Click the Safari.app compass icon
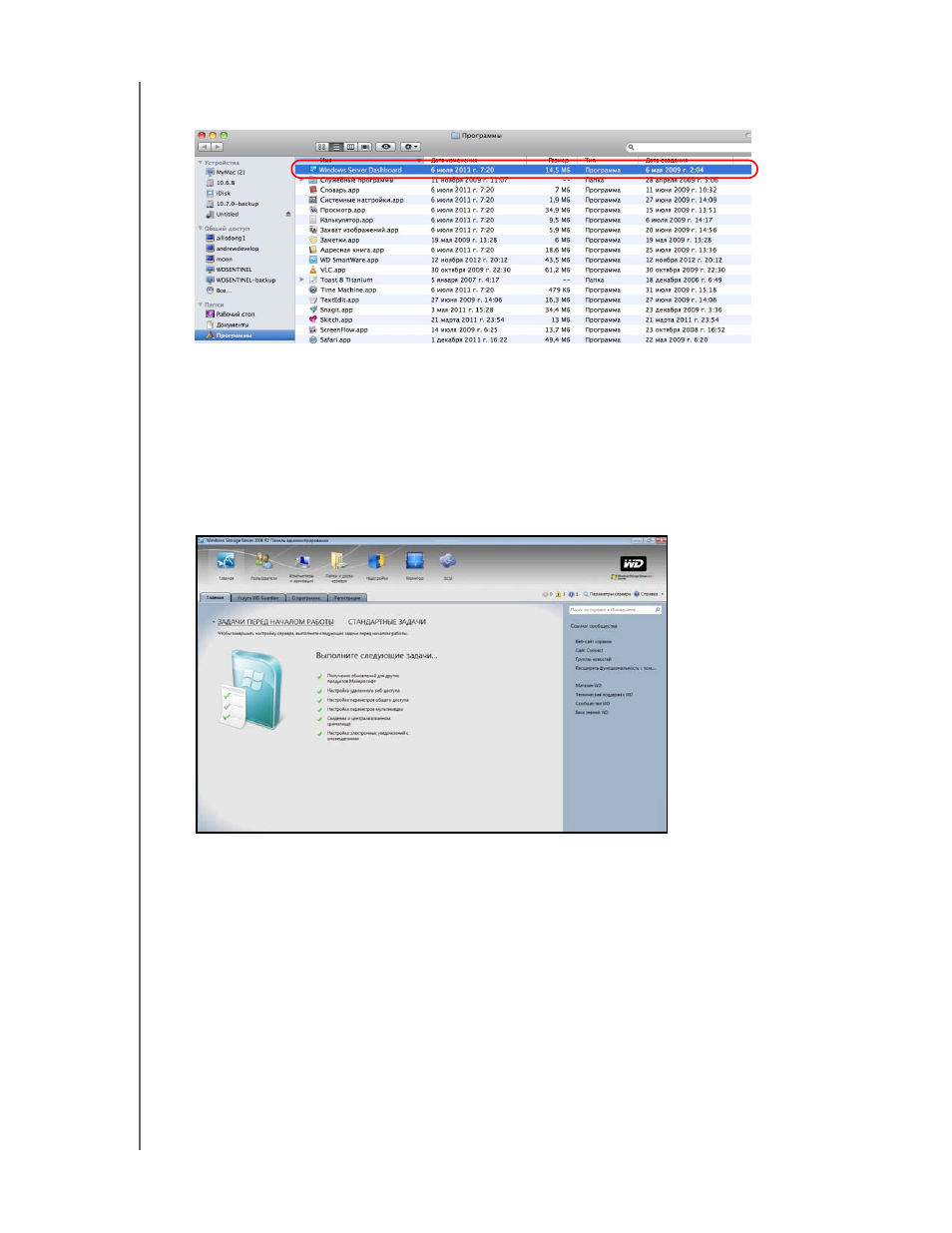This screenshot has height=1233, width=952. (313, 339)
